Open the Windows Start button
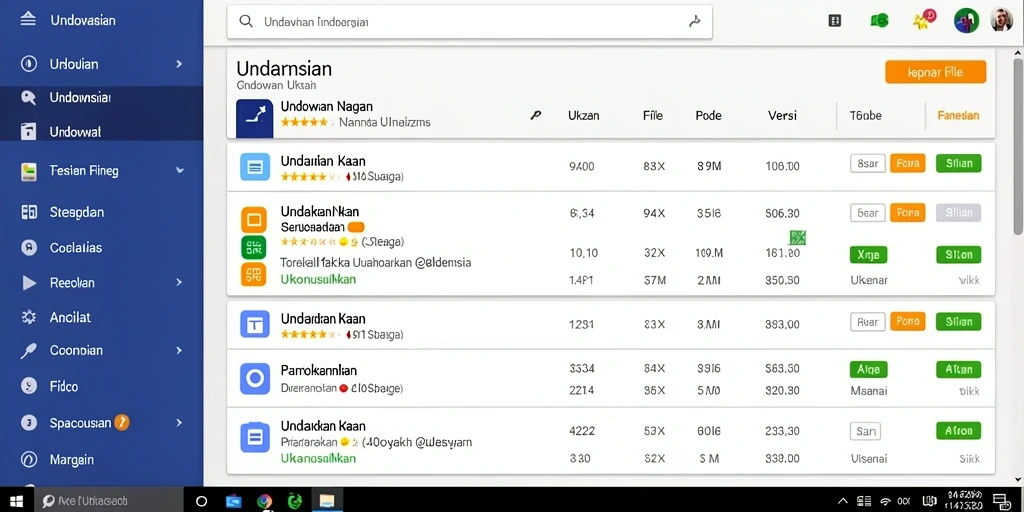The image size is (1024, 512). [x=16, y=501]
